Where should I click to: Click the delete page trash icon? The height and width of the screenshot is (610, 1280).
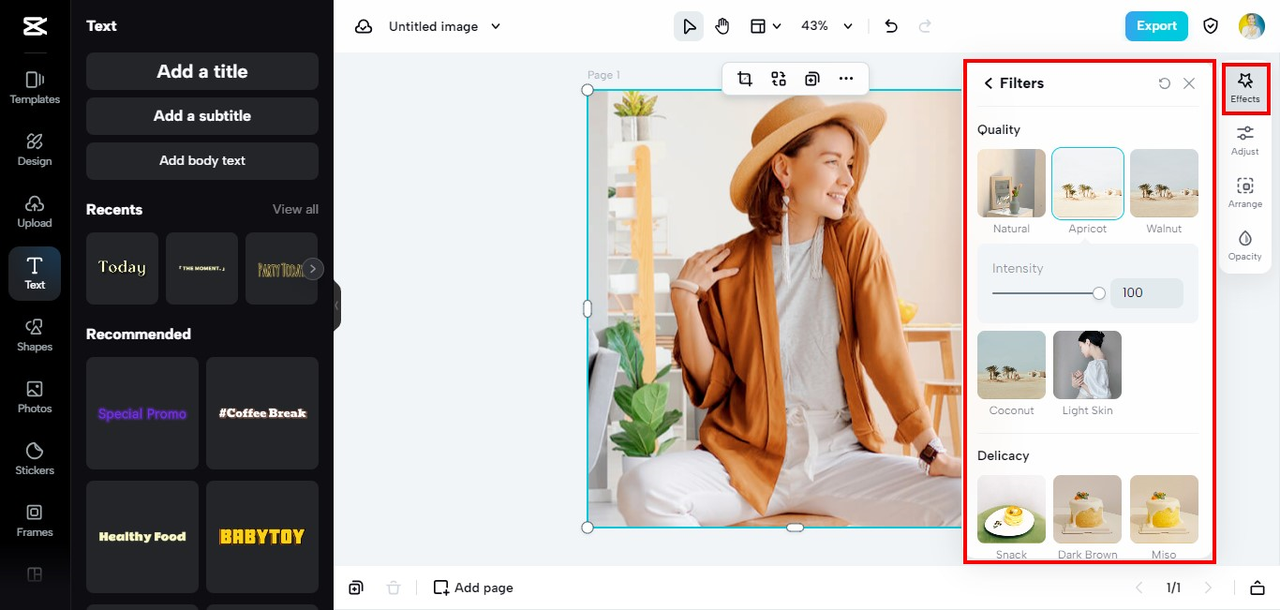[394, 588]
